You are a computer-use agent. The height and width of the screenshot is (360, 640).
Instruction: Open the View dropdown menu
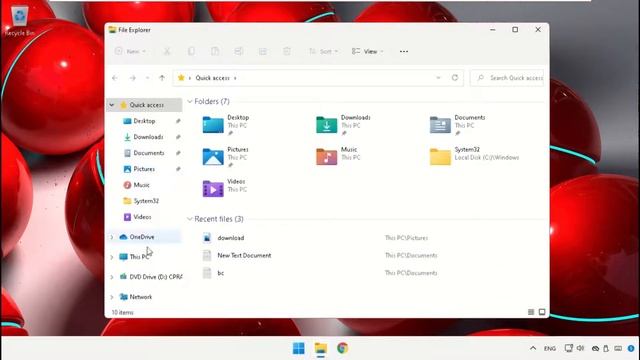pos(367,51)
